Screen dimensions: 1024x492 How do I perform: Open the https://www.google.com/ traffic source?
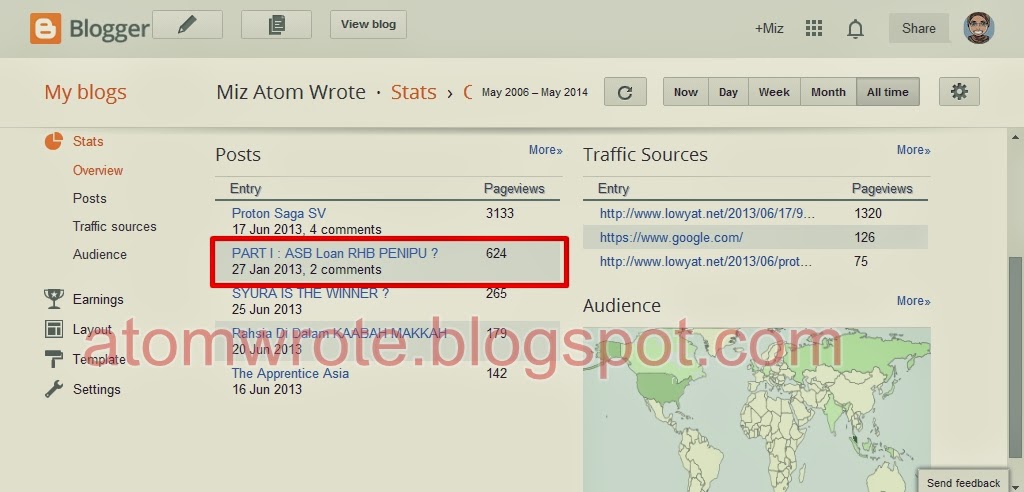click(671, 238)
